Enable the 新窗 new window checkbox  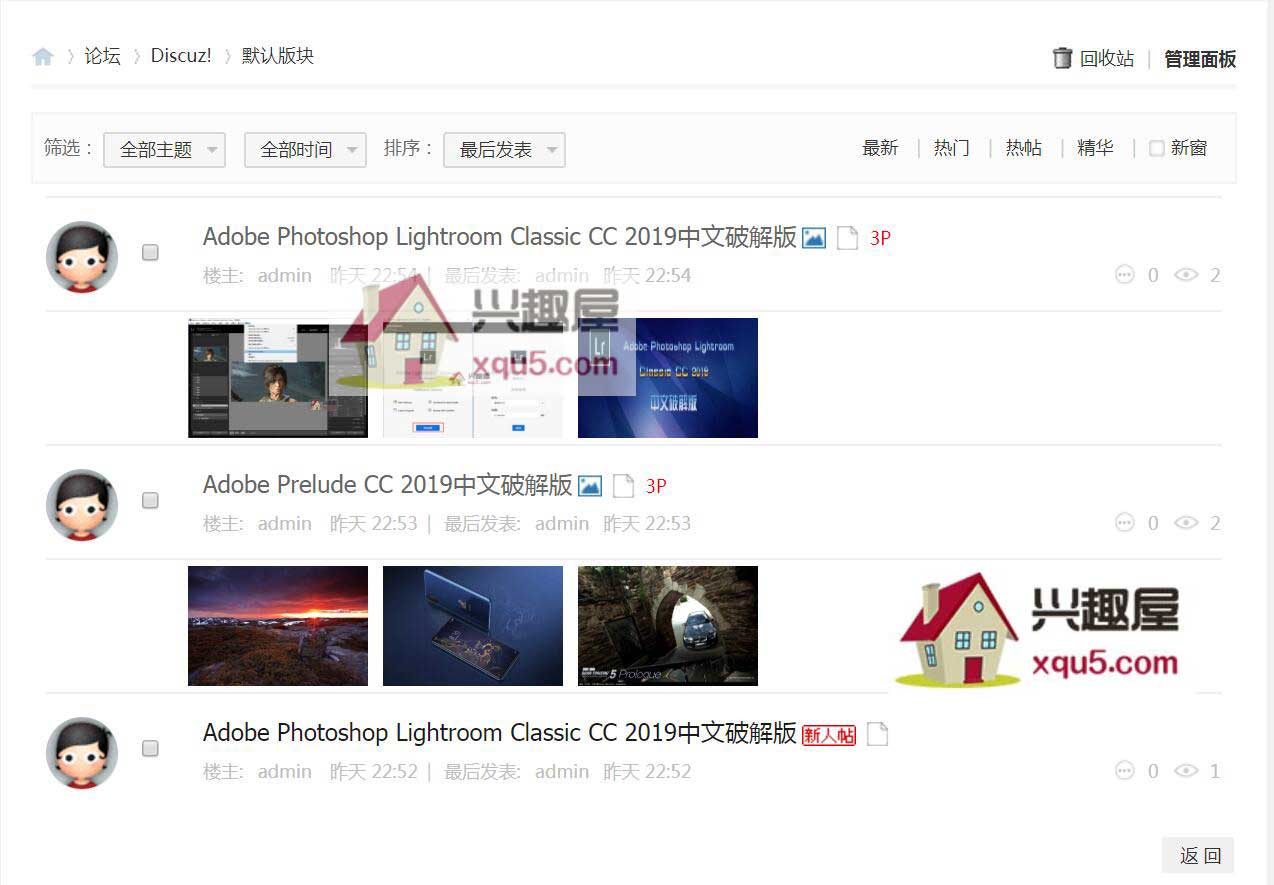tap(1157, 149)
